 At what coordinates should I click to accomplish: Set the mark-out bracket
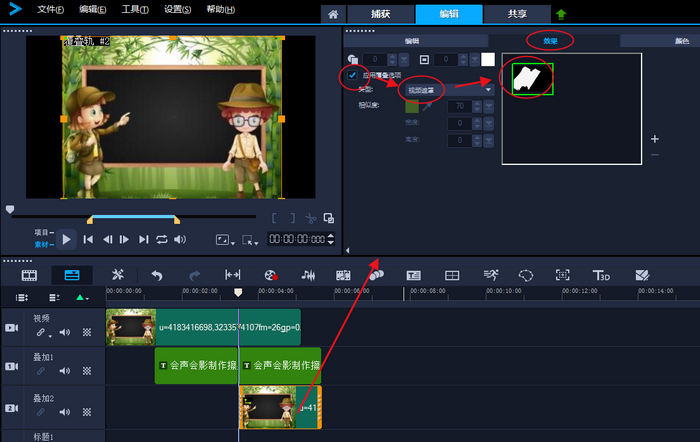point(293,218)
